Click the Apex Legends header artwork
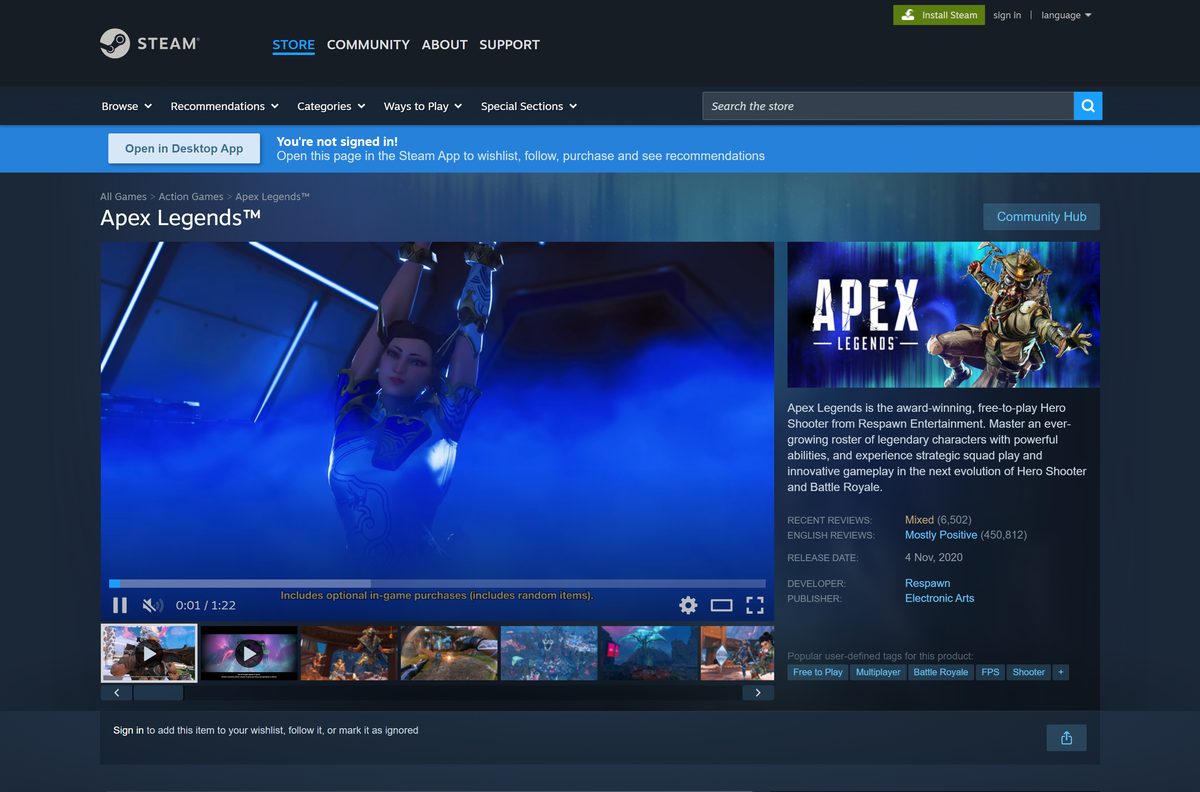Image resolution: width=1200 pixels, height=792 pixels. click(943, 314)
